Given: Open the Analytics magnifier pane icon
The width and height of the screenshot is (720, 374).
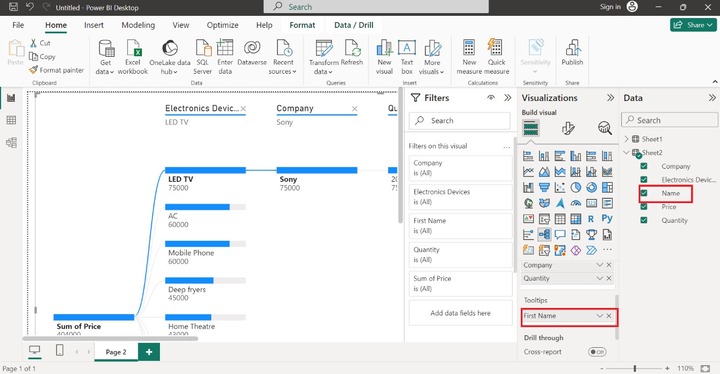Looking at the screenshot, I should (605, 128).
